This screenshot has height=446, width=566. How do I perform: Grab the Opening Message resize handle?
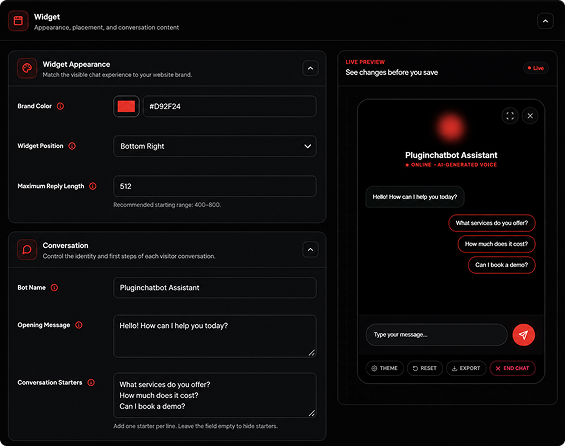312,353
